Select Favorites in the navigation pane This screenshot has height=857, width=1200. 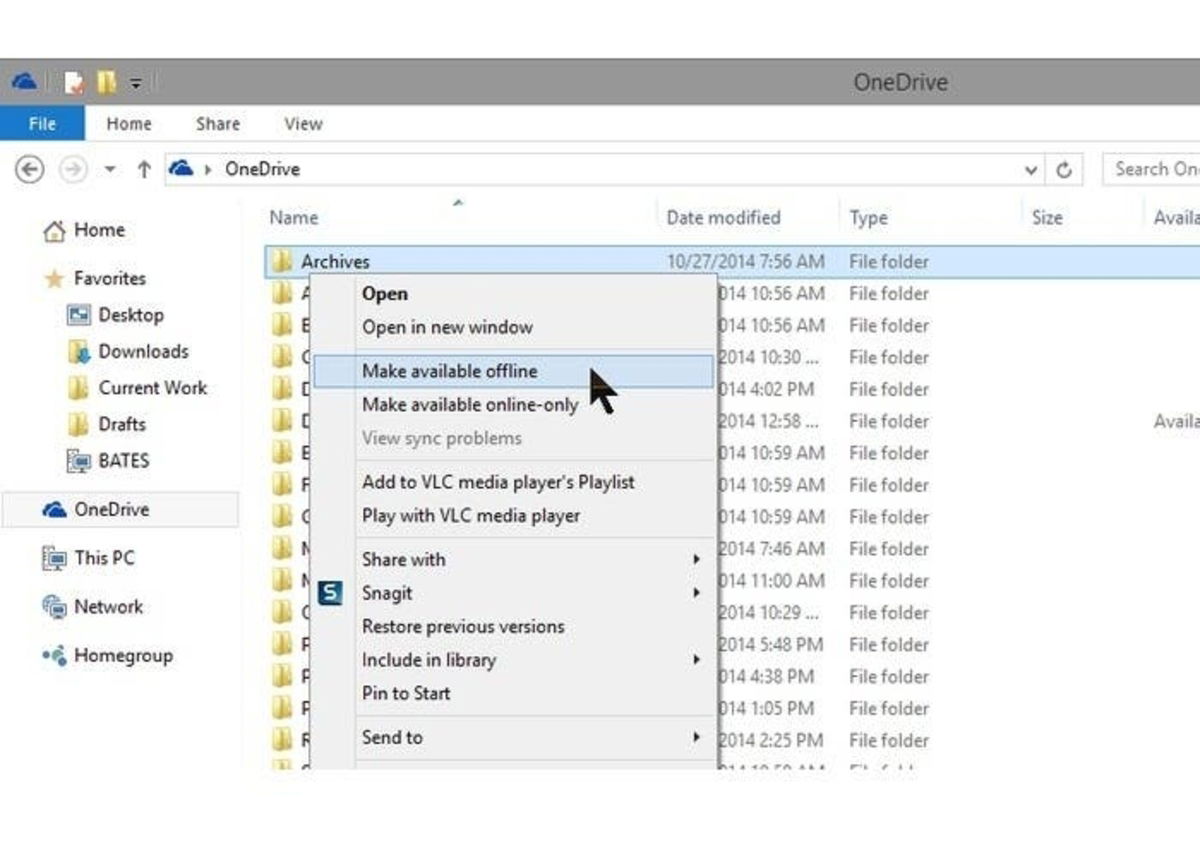[x=110, y=278]
